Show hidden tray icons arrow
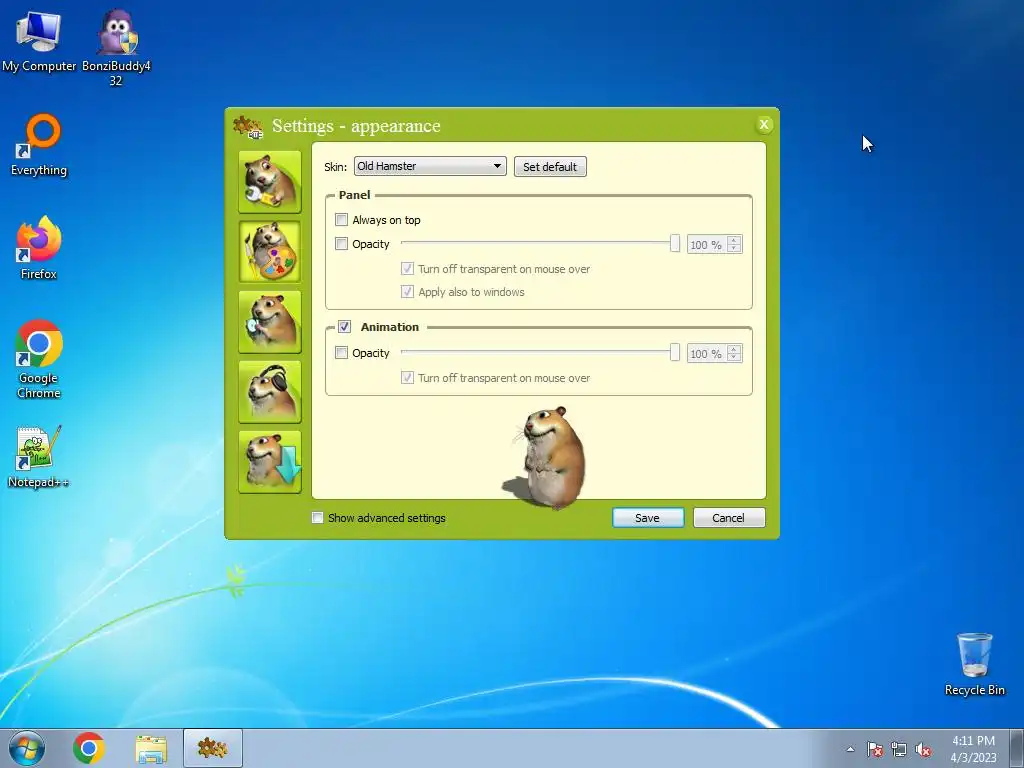1024x768 pixels. pyautogui.click(x=850, y=749)
